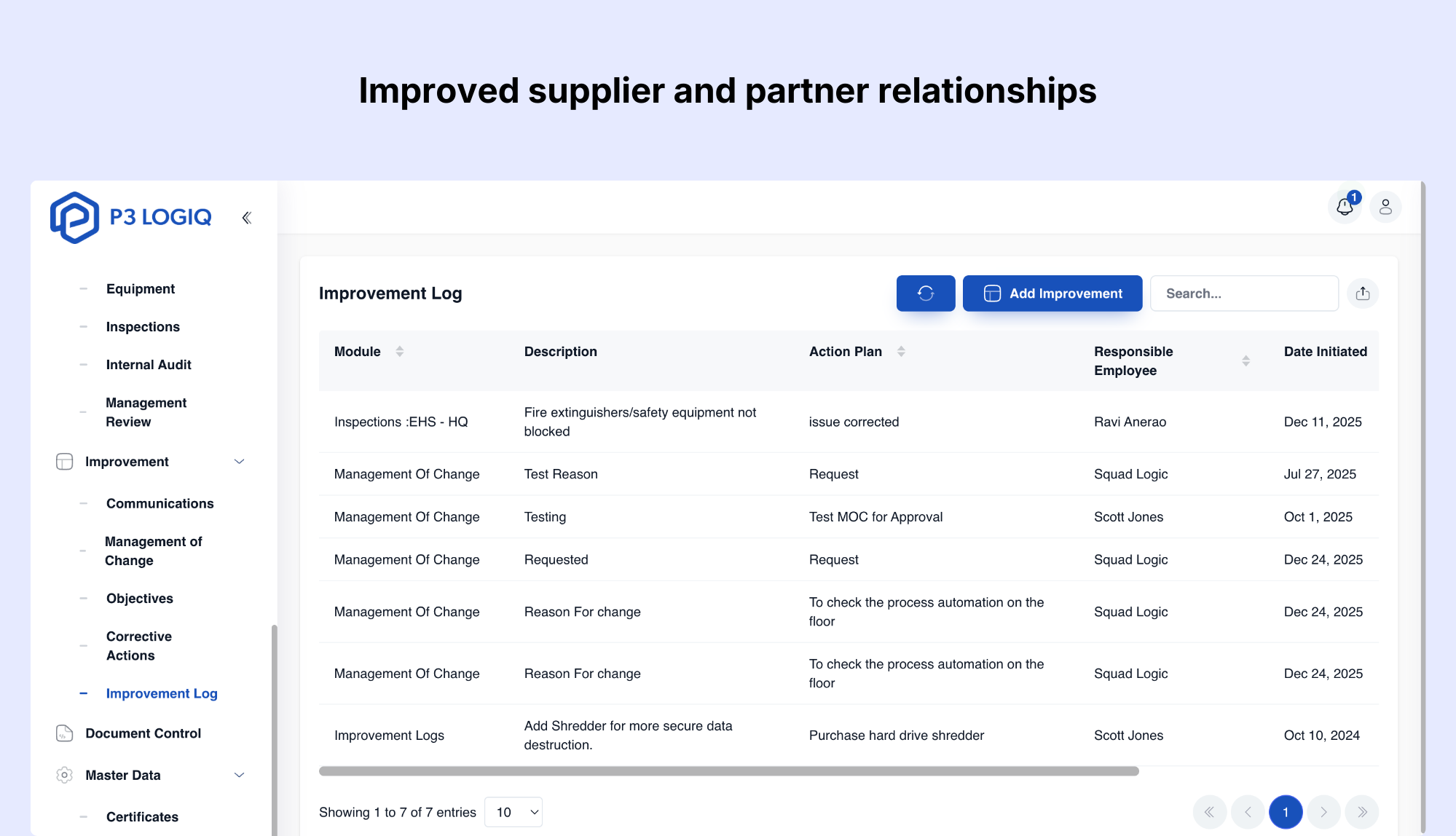Viewport: 1456px width, 836px height.
Task: Select Improvement Log in sidebar
Action: tap(162, 694)
